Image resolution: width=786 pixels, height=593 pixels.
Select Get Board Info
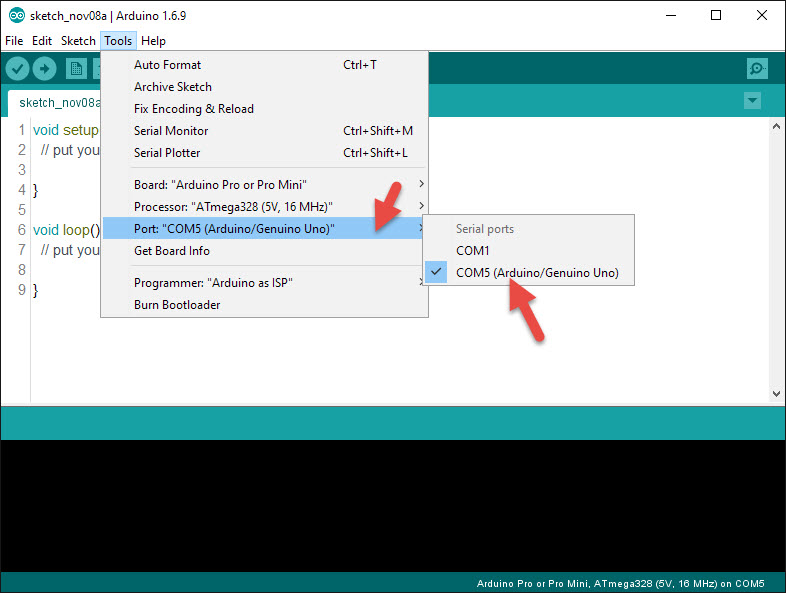tap(171, 251)
